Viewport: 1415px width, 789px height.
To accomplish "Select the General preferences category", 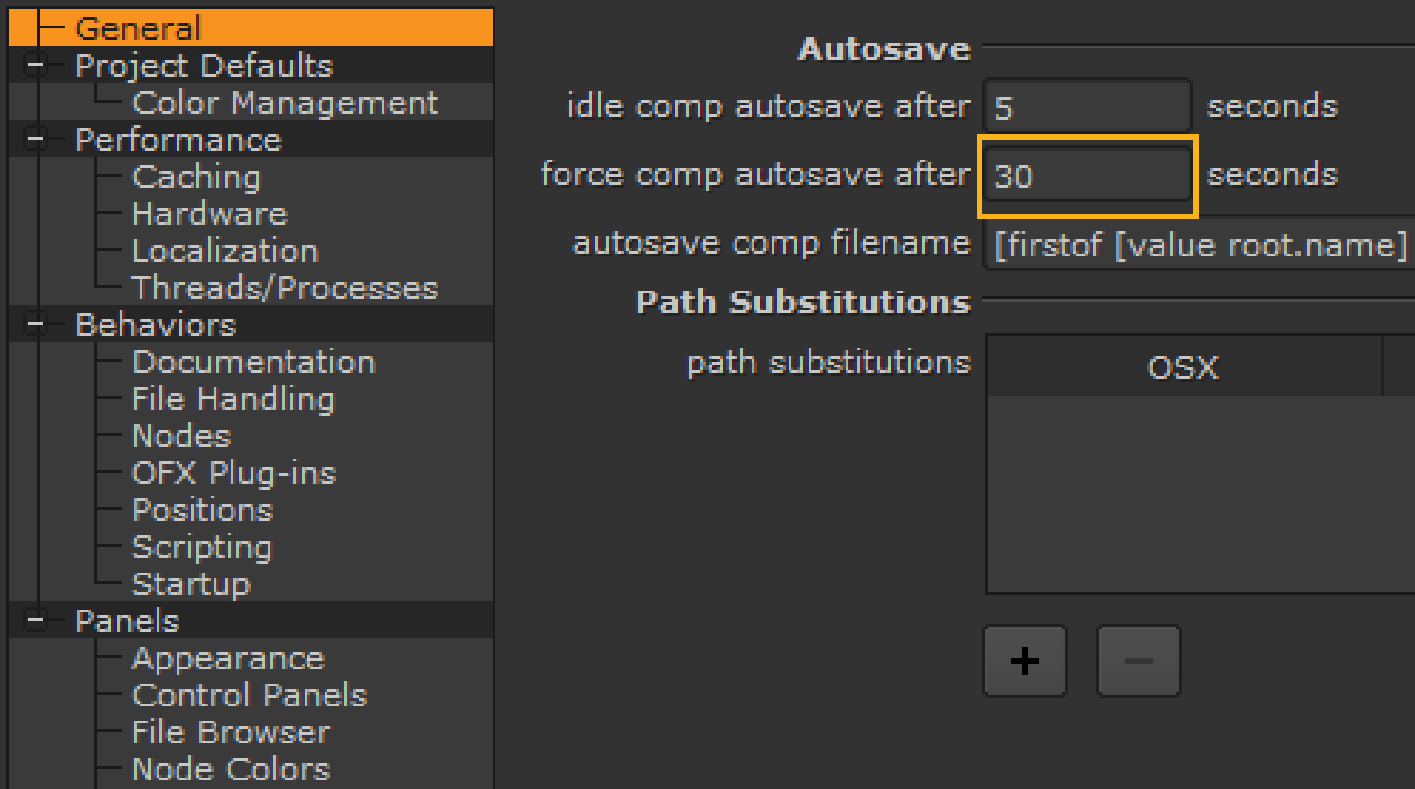I will [138, 28].
